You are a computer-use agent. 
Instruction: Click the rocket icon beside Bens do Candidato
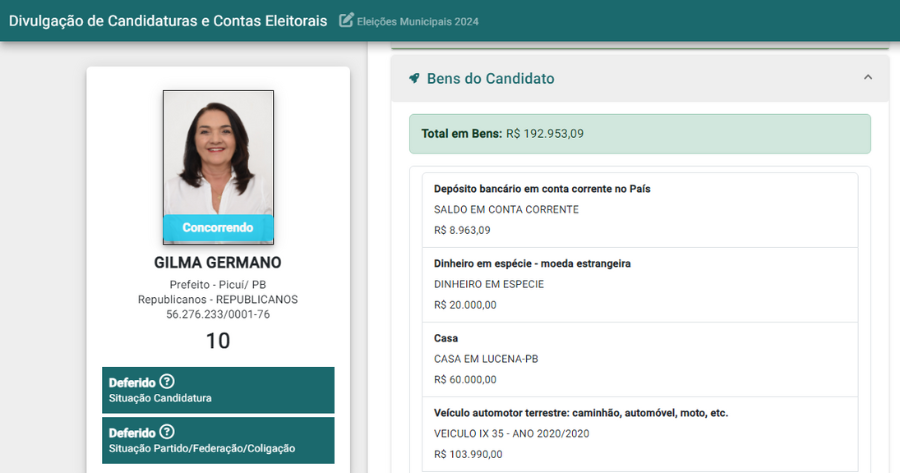click(414, 78)
